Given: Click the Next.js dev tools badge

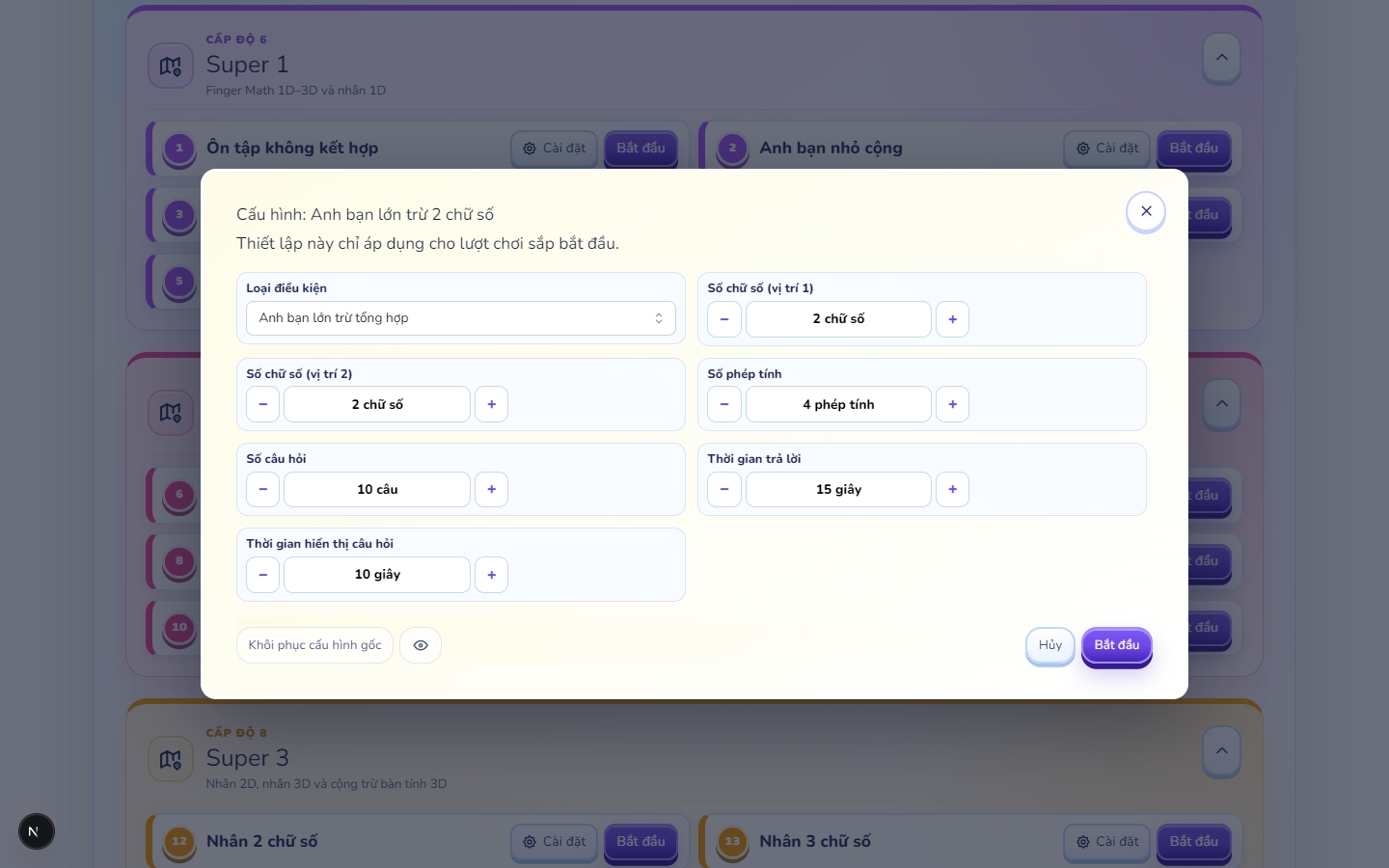Looking at the screenshot, I should tap(37, 831).
